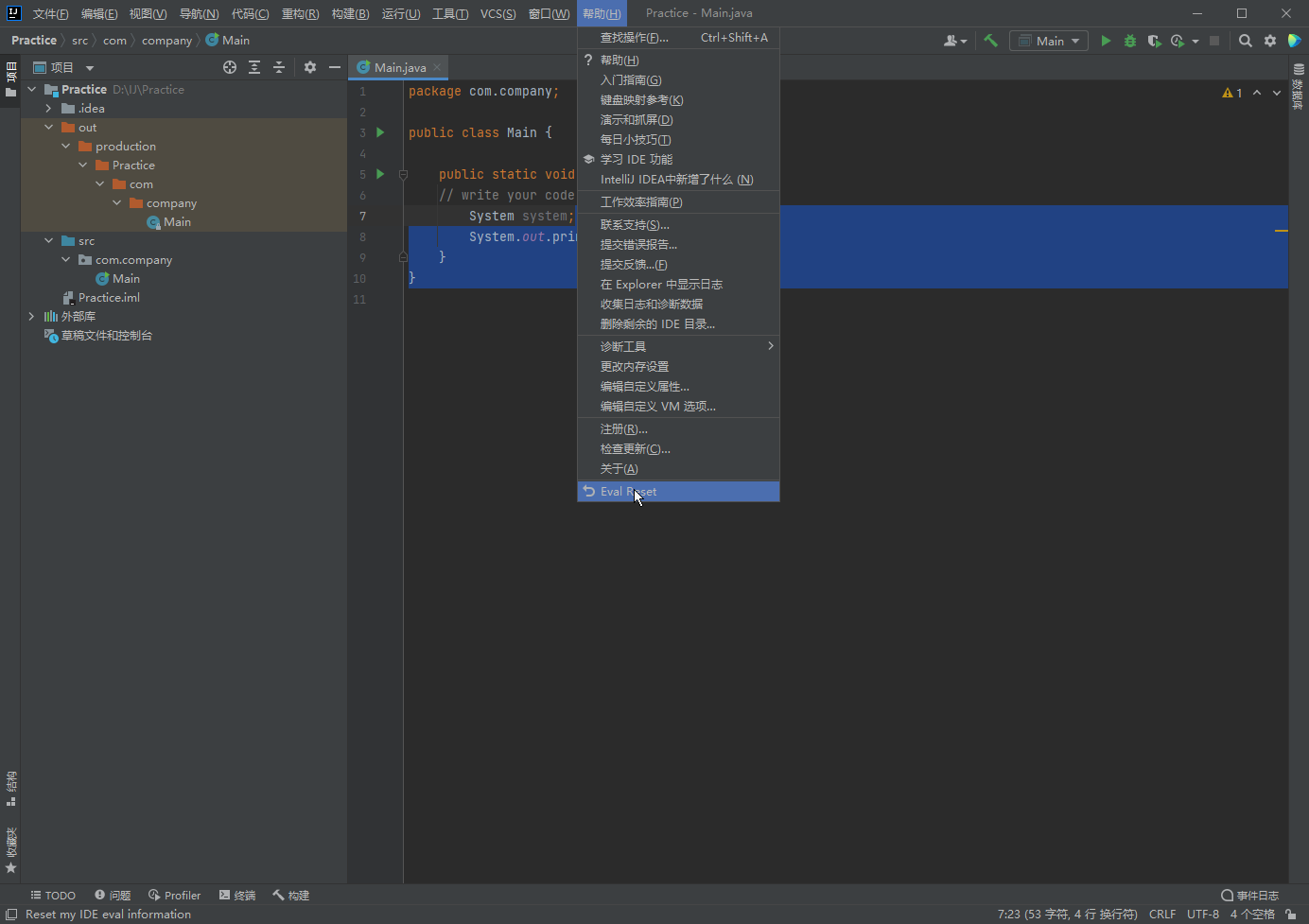The width and height of the screenshot is (1309, 924).
Task: Choose Find Action in the Help menu
Action: 678,38
